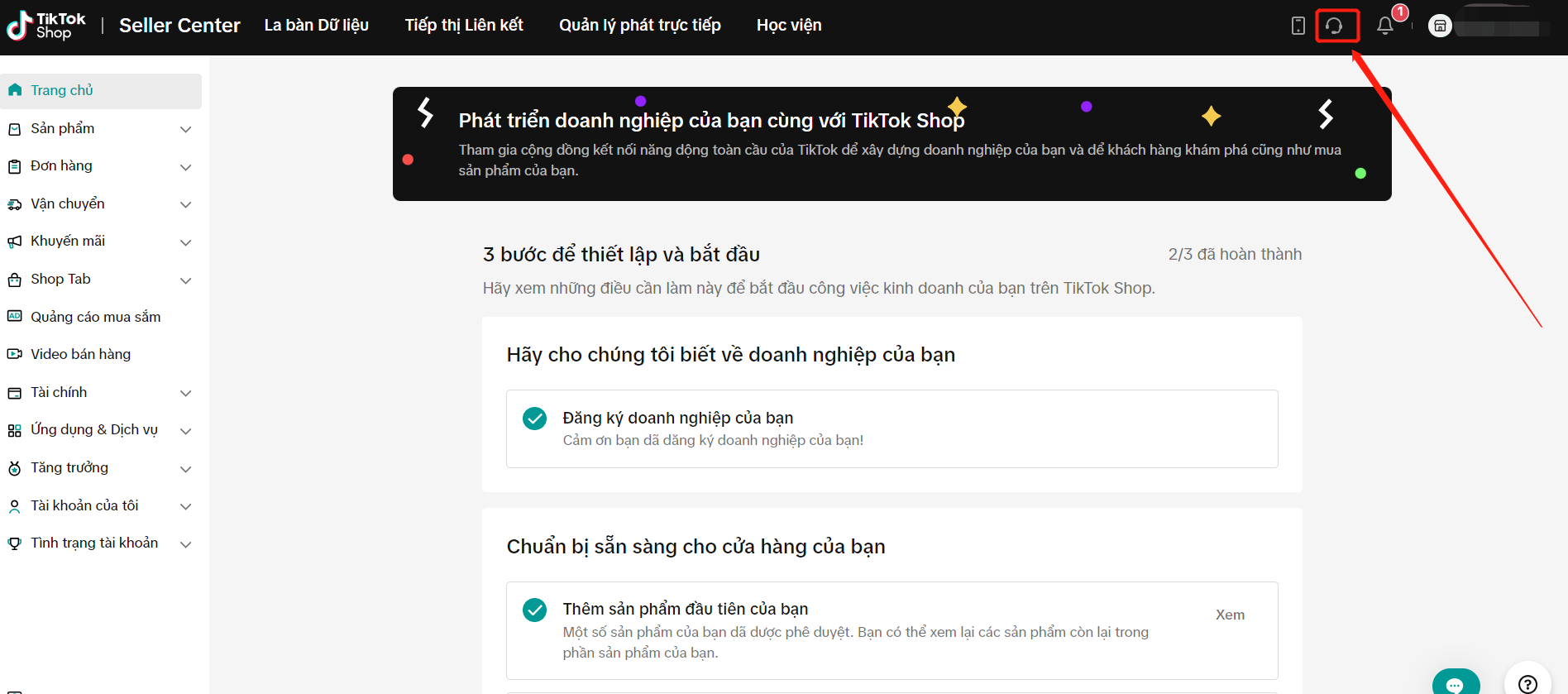
Task: Expand the Tài chính menu chevron
Action: (186, 393)
